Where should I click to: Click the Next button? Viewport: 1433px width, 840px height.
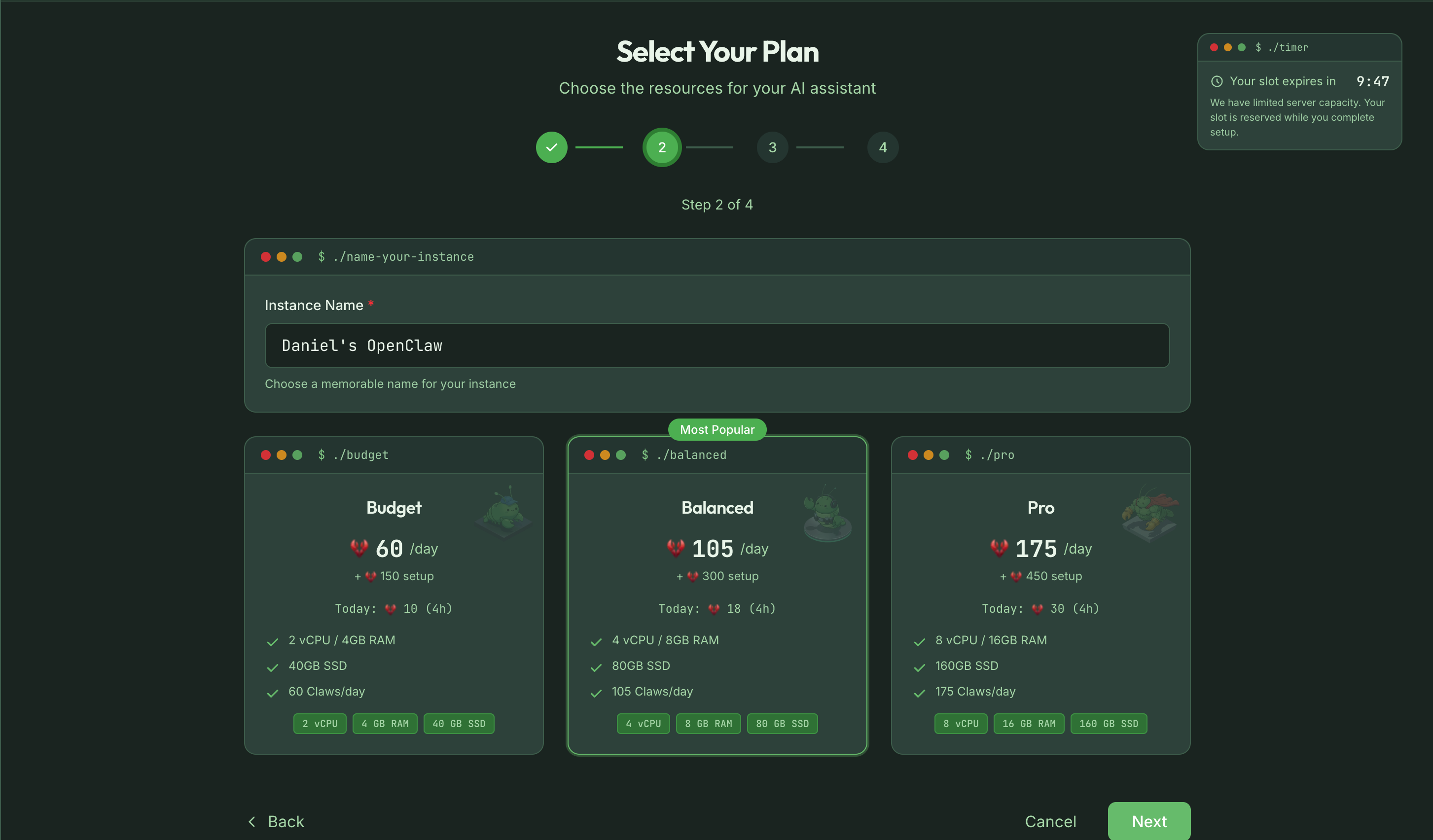click(1148, 821)
